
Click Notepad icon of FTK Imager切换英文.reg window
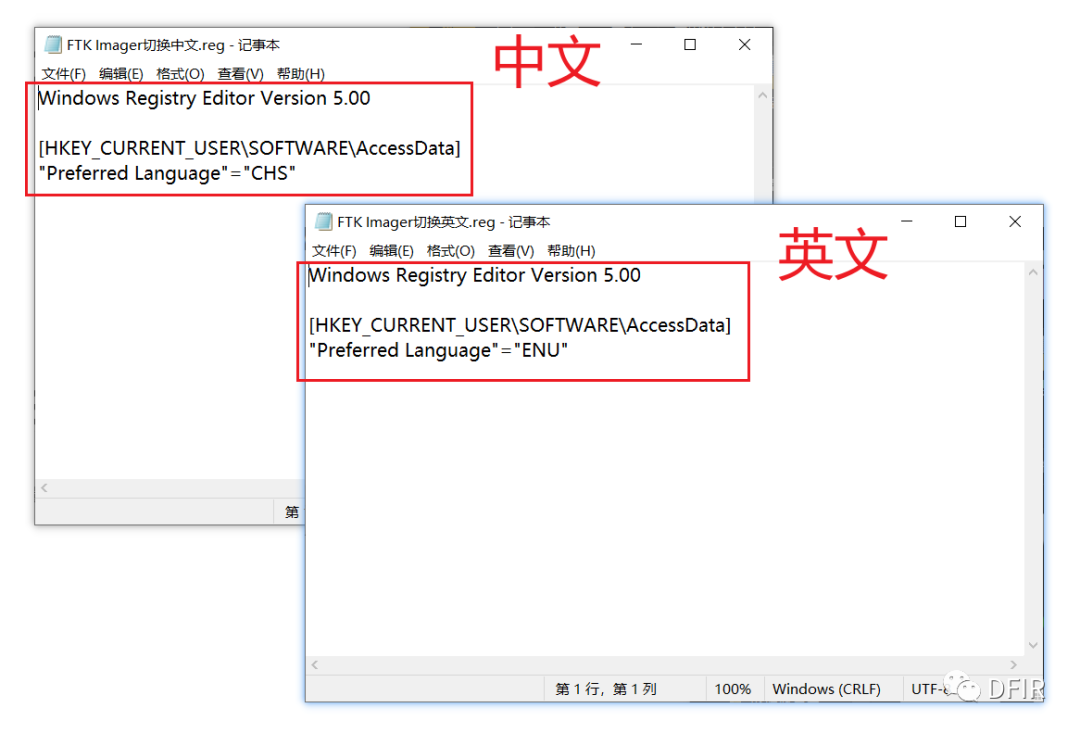[324, 222]
